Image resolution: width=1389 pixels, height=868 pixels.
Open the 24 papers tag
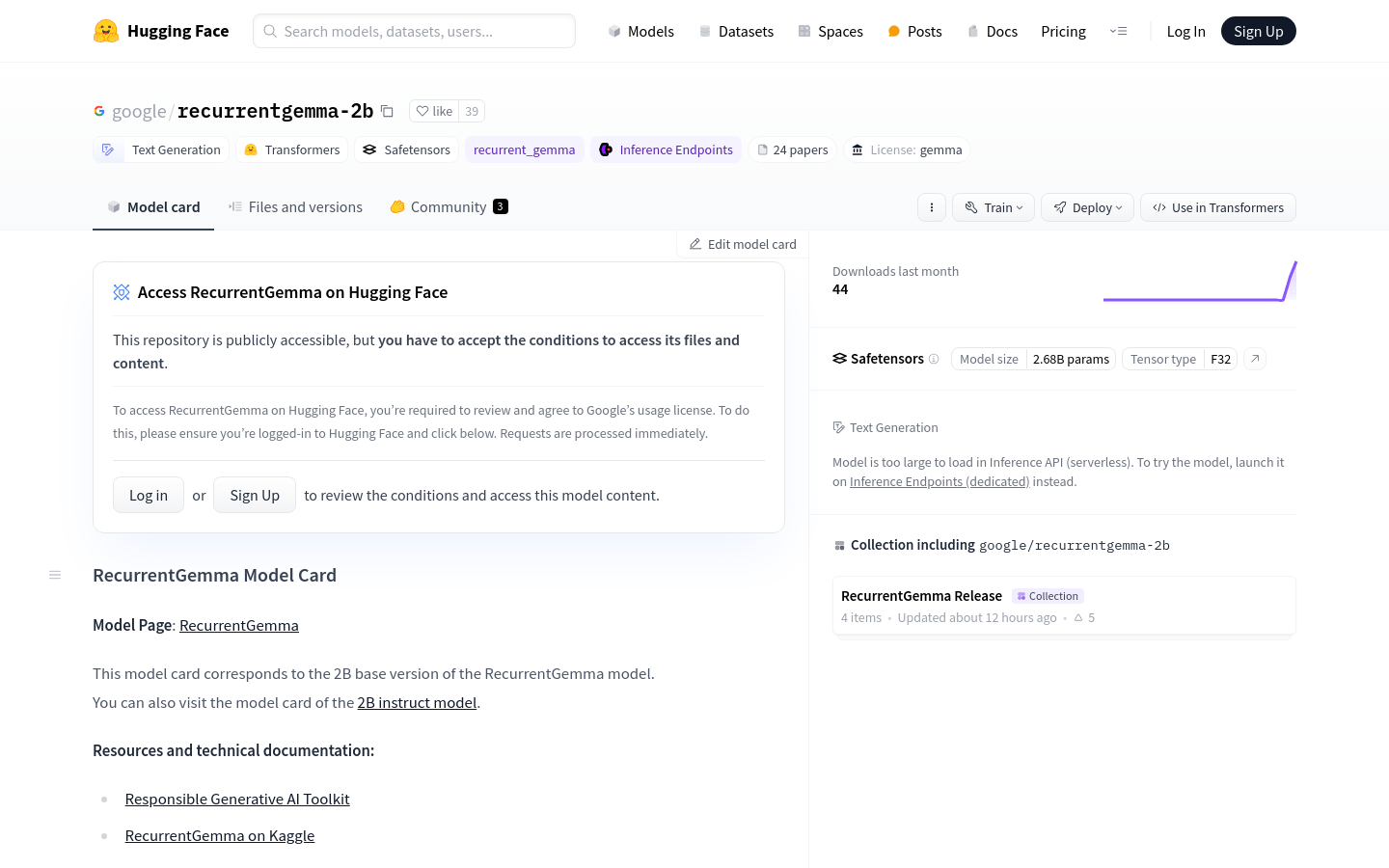coord(793,149)
